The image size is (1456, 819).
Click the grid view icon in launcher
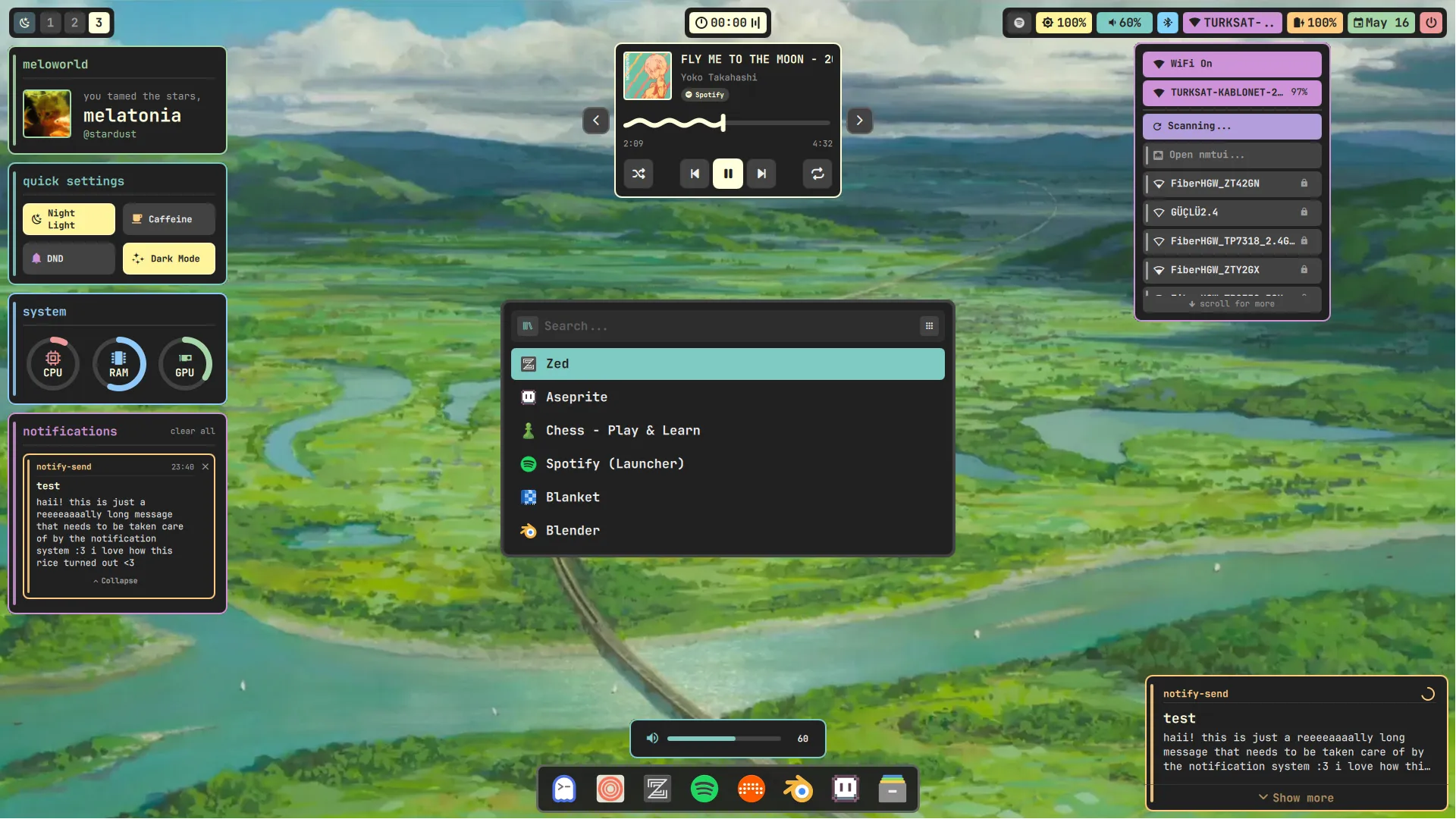point(929,326)
